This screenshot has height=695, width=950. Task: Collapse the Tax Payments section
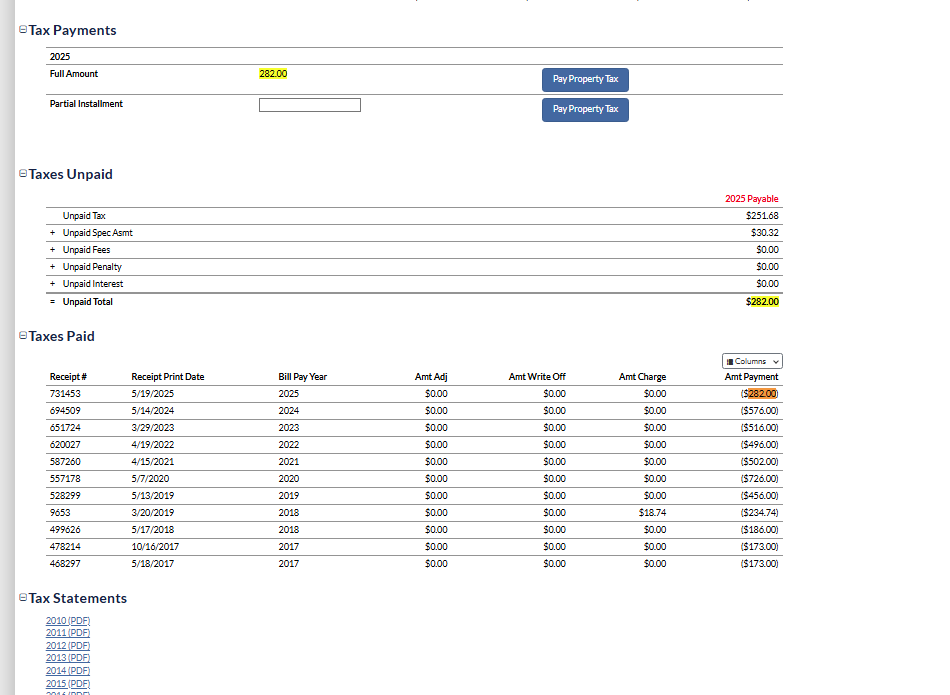point(23,31)
